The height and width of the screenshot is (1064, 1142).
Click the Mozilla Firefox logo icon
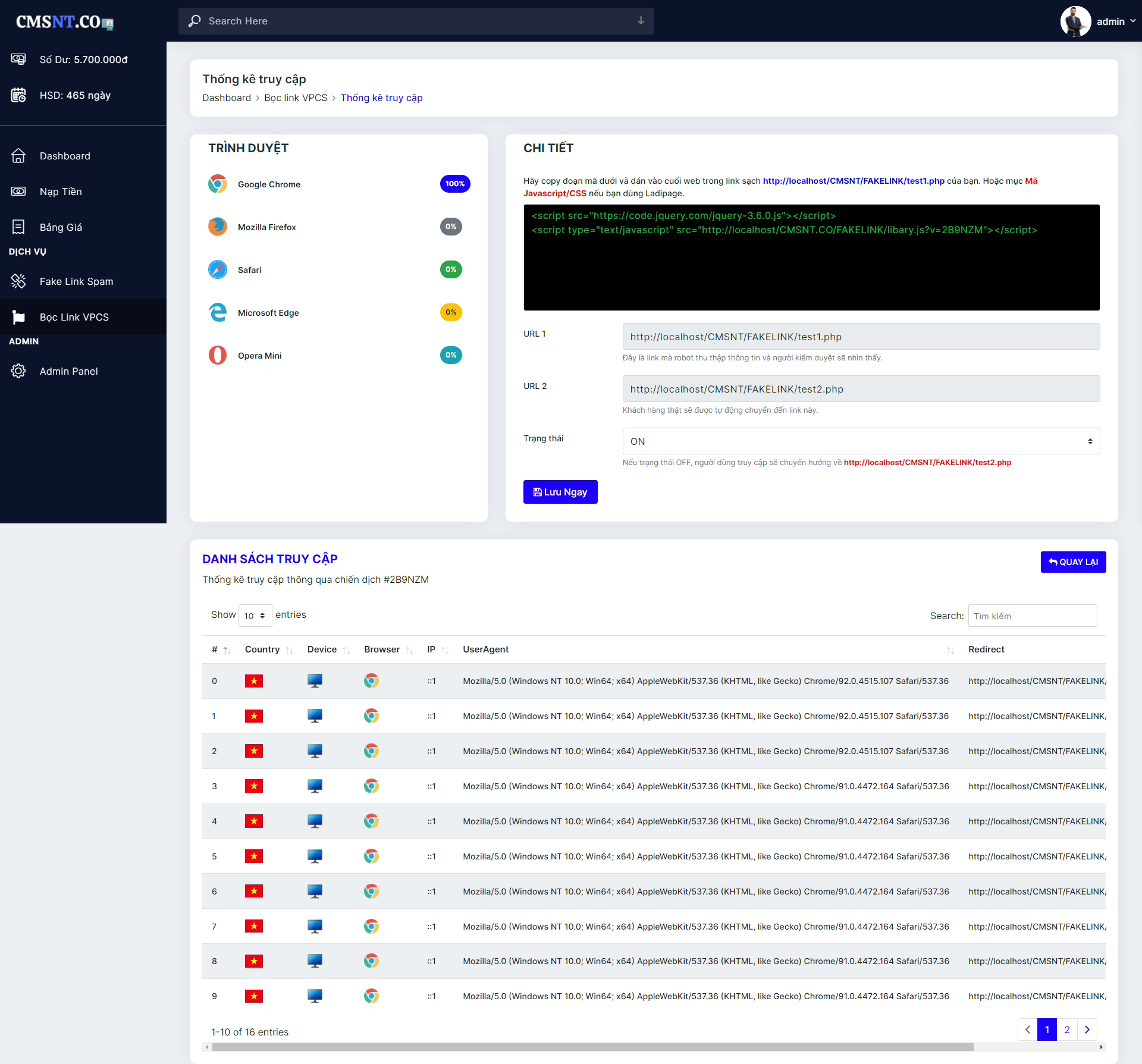point(218,227)
